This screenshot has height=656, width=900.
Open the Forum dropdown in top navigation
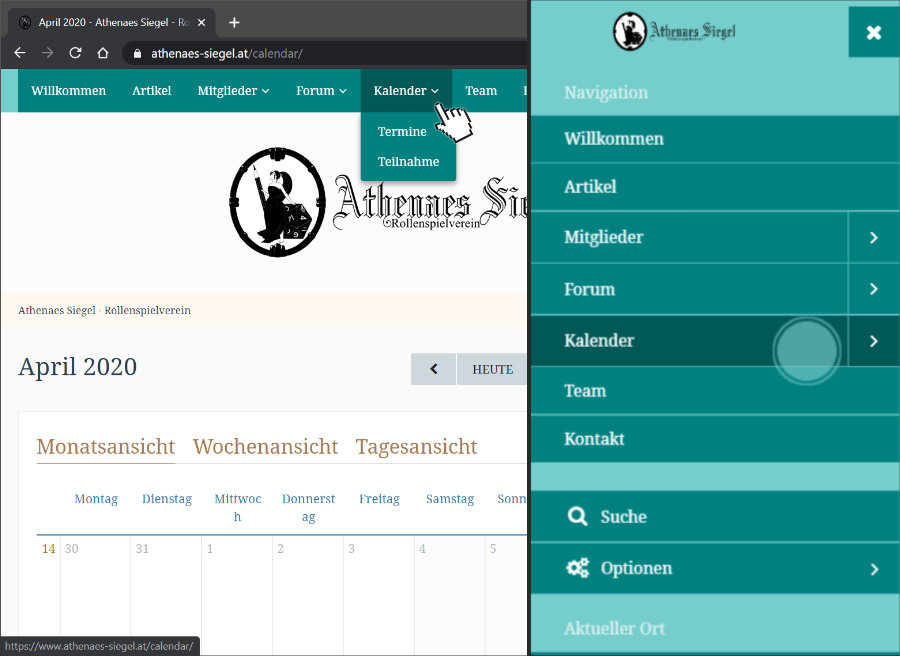(x=321, y=91)
